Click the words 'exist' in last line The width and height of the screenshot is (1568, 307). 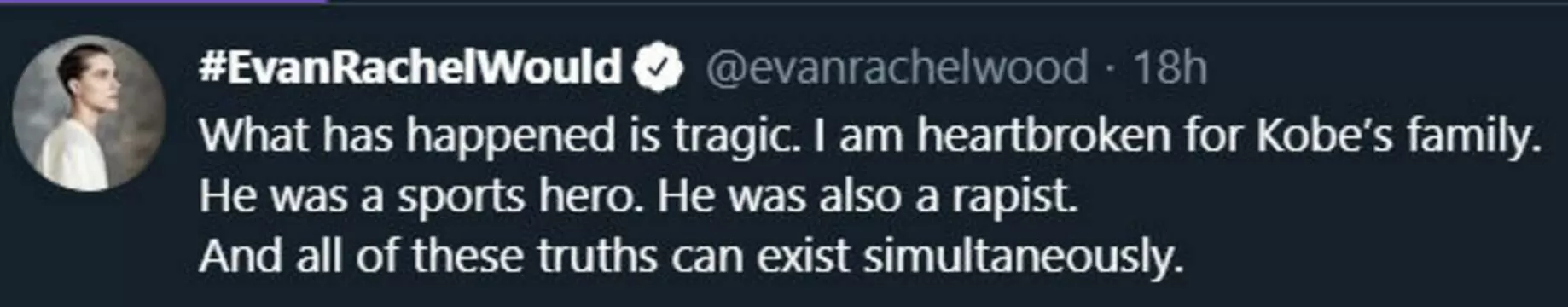click(x=798, y=257)
